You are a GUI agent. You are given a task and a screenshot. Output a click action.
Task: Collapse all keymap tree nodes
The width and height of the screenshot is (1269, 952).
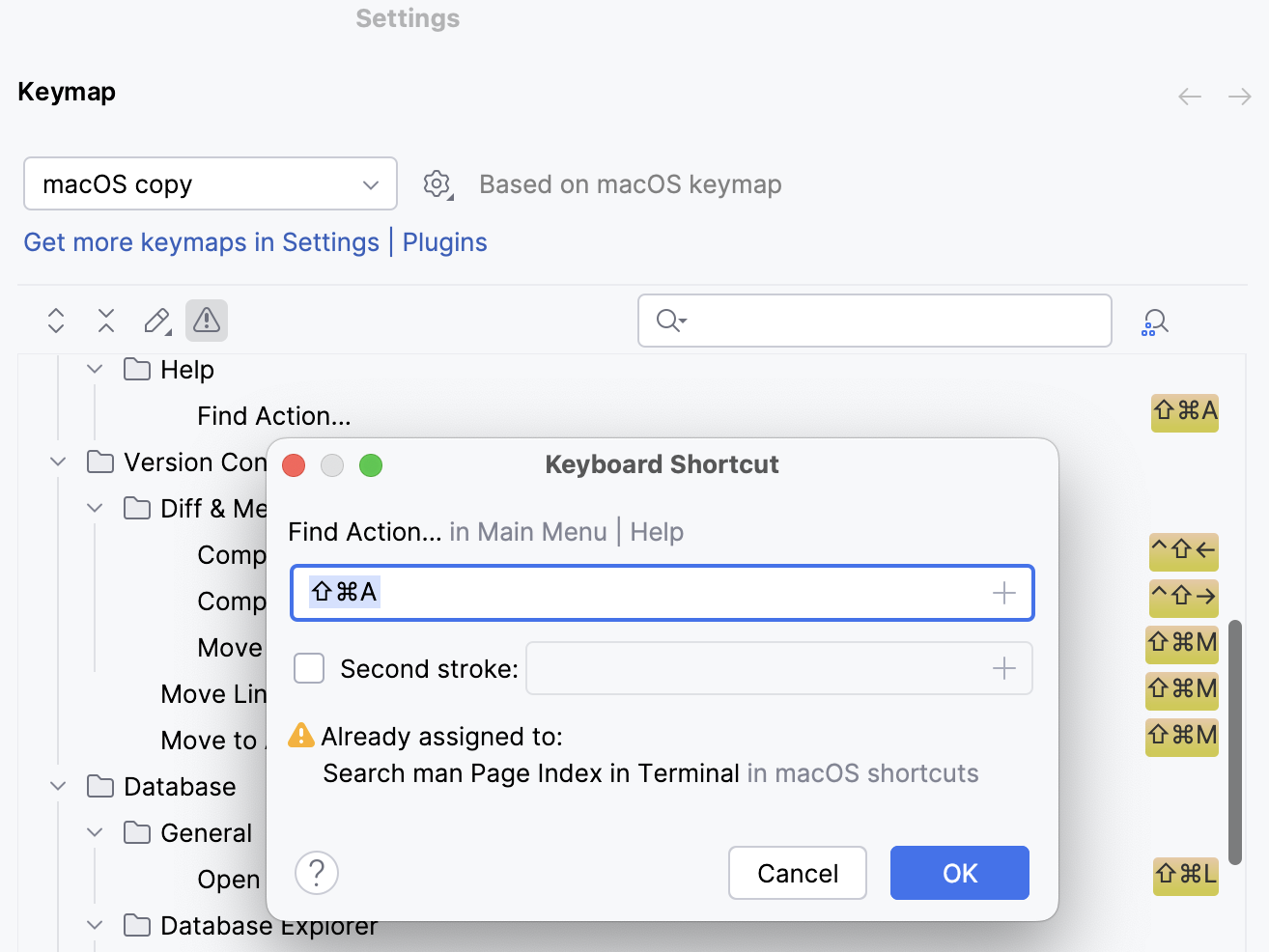(x=105, y=320)
